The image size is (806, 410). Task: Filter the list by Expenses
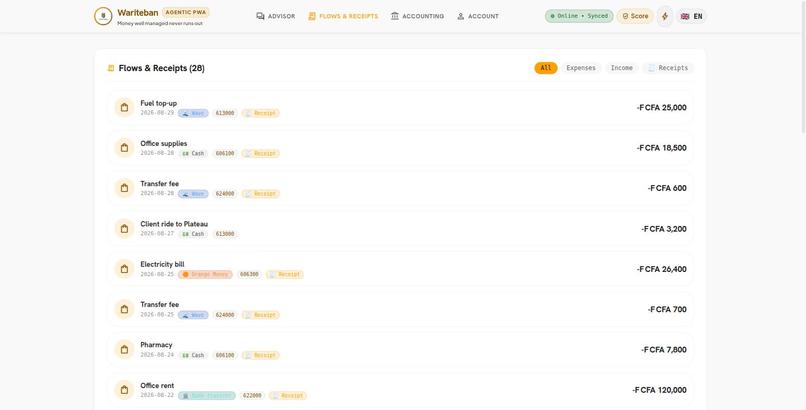pyautogui.click(x=581, y=68)
